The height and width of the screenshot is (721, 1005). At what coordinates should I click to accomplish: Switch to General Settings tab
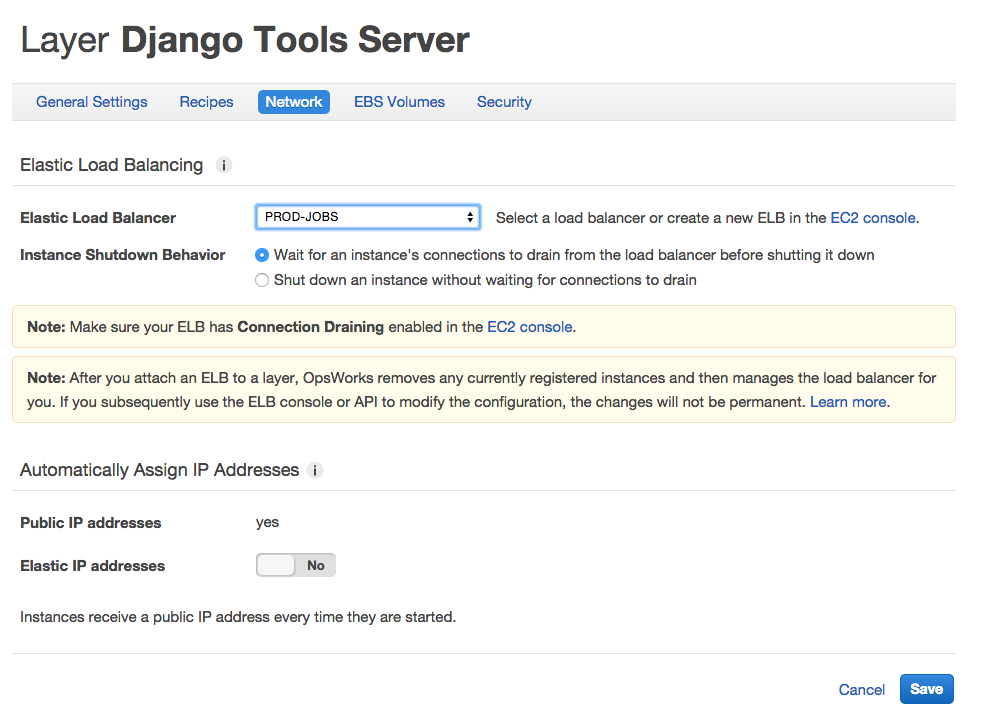[x=92, y=102]
